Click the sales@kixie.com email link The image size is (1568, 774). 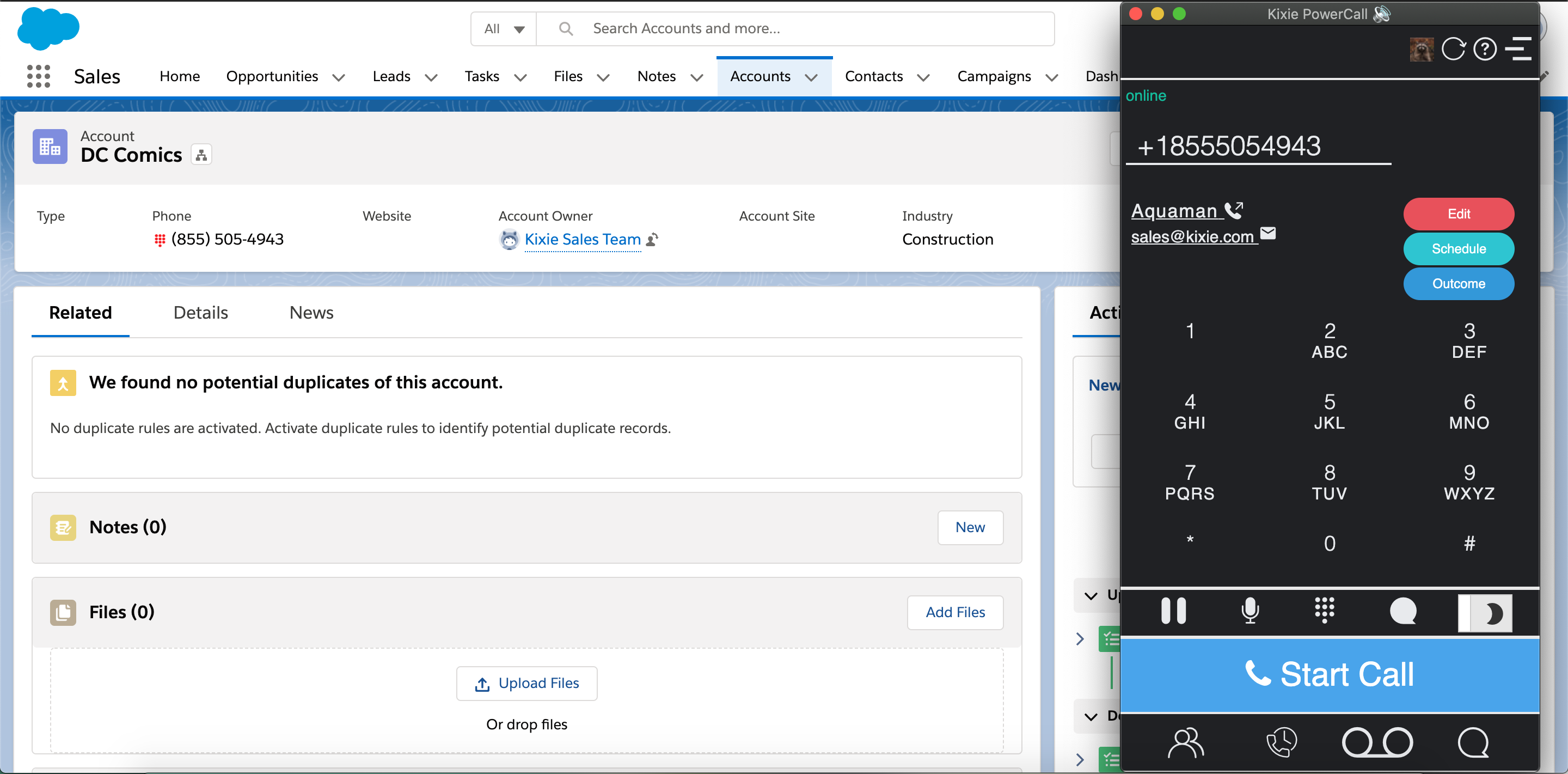tap(1192, 236)
